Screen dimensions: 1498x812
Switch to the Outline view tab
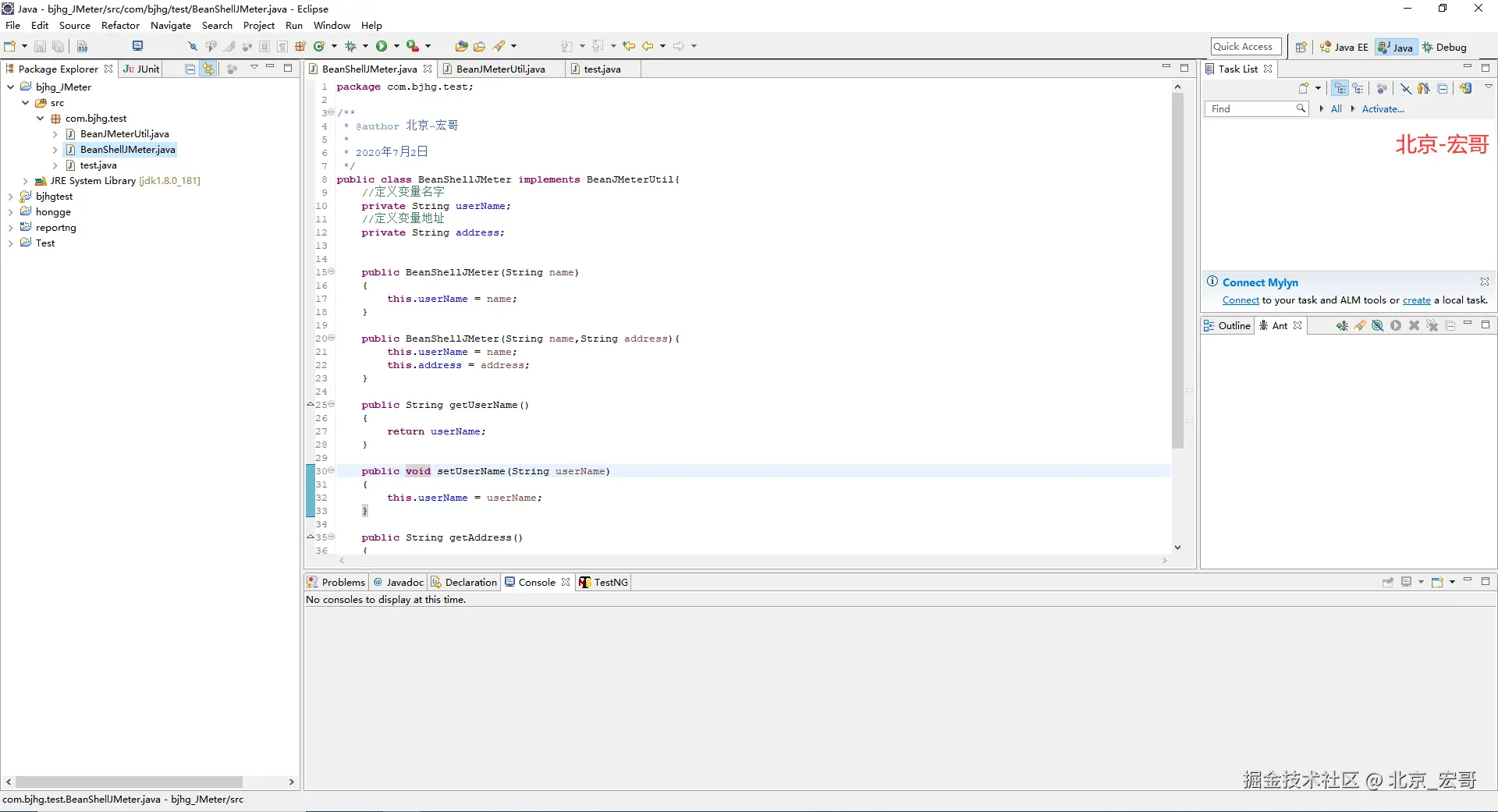(x=1228, y=326)
